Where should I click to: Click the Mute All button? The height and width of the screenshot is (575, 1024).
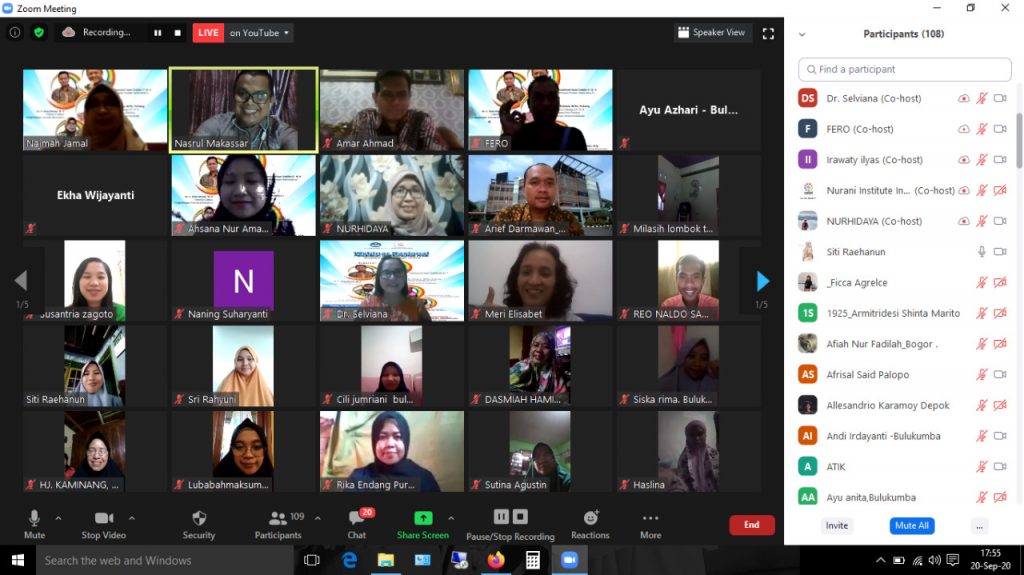911,525
